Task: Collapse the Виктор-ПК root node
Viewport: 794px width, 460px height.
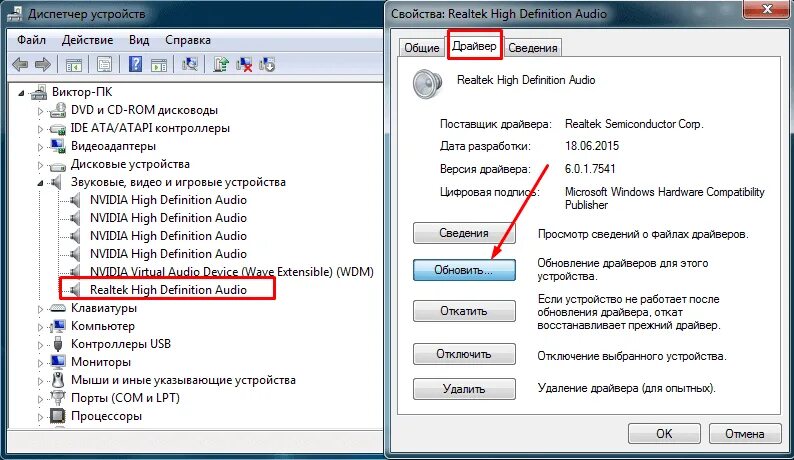Action: 21,93
